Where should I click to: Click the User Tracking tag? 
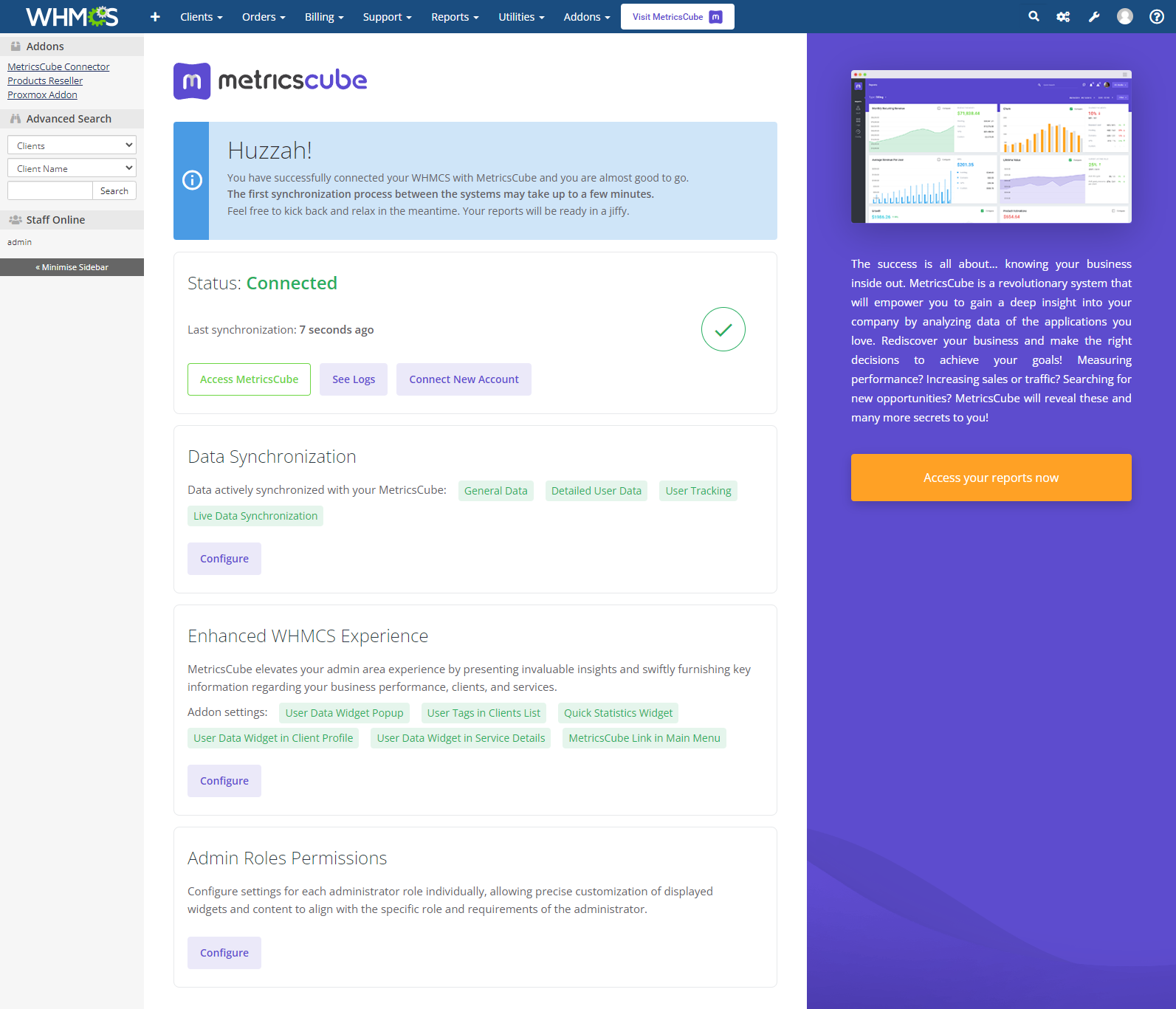click(698, 491)
